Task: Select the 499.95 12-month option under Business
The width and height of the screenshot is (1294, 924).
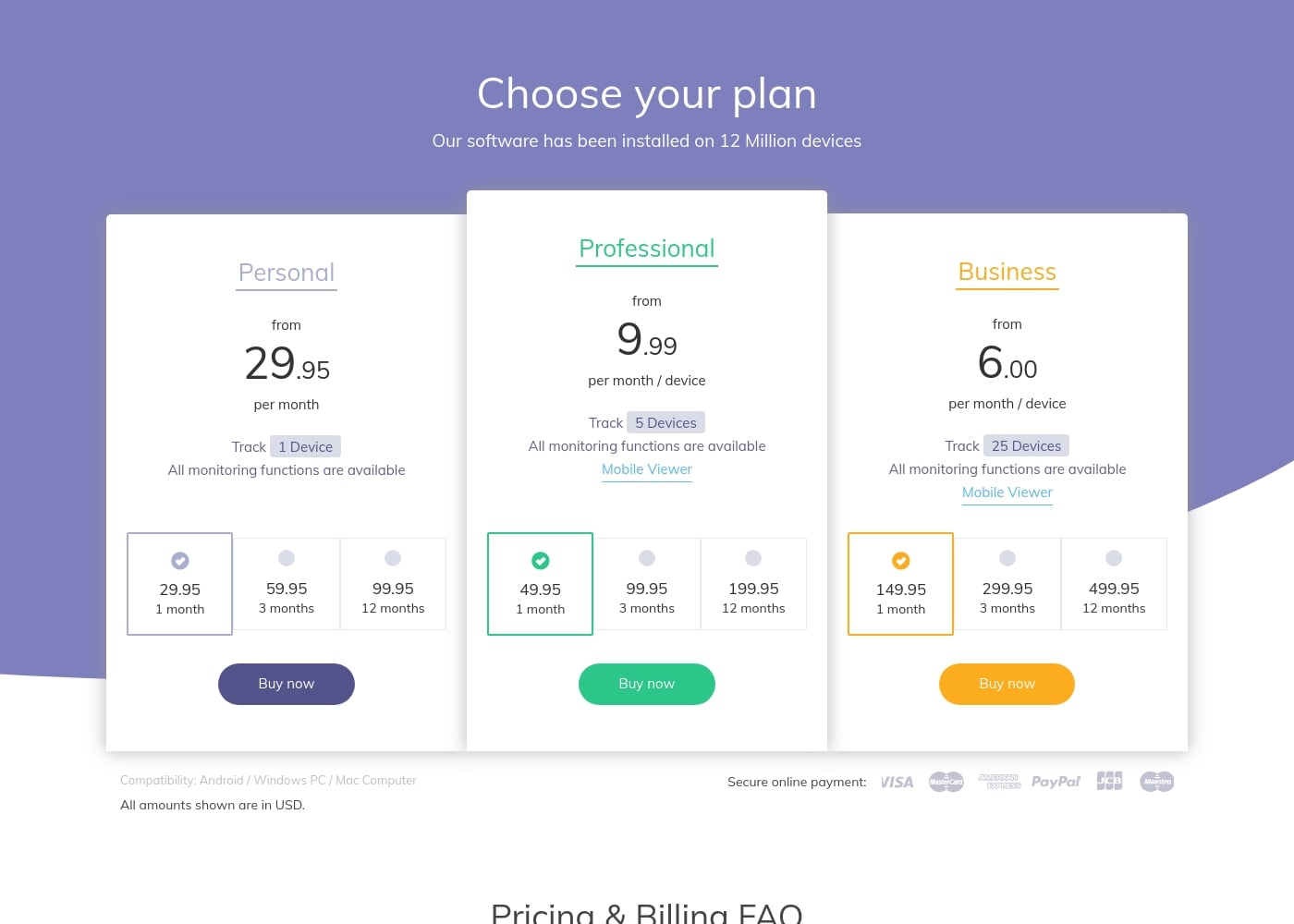Action: click(x=1114, y=584)
